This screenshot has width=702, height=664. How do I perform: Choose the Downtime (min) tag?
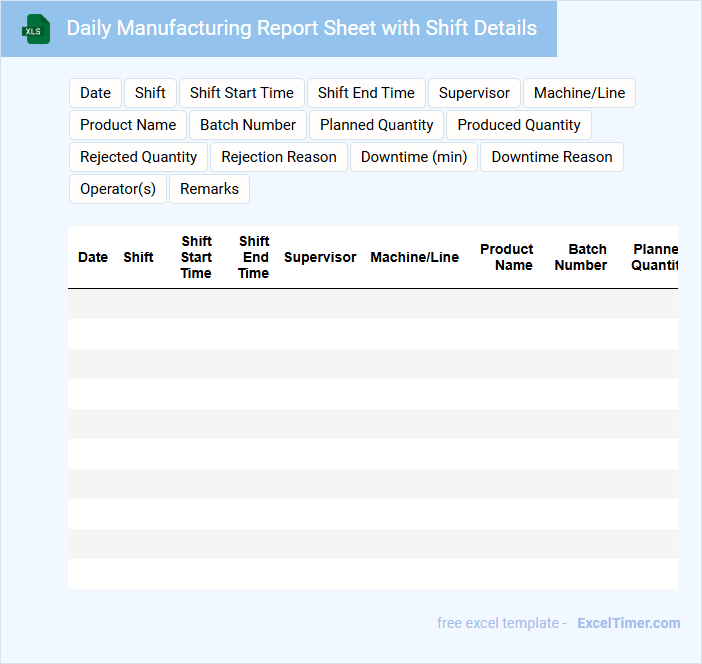click(414, 157)
